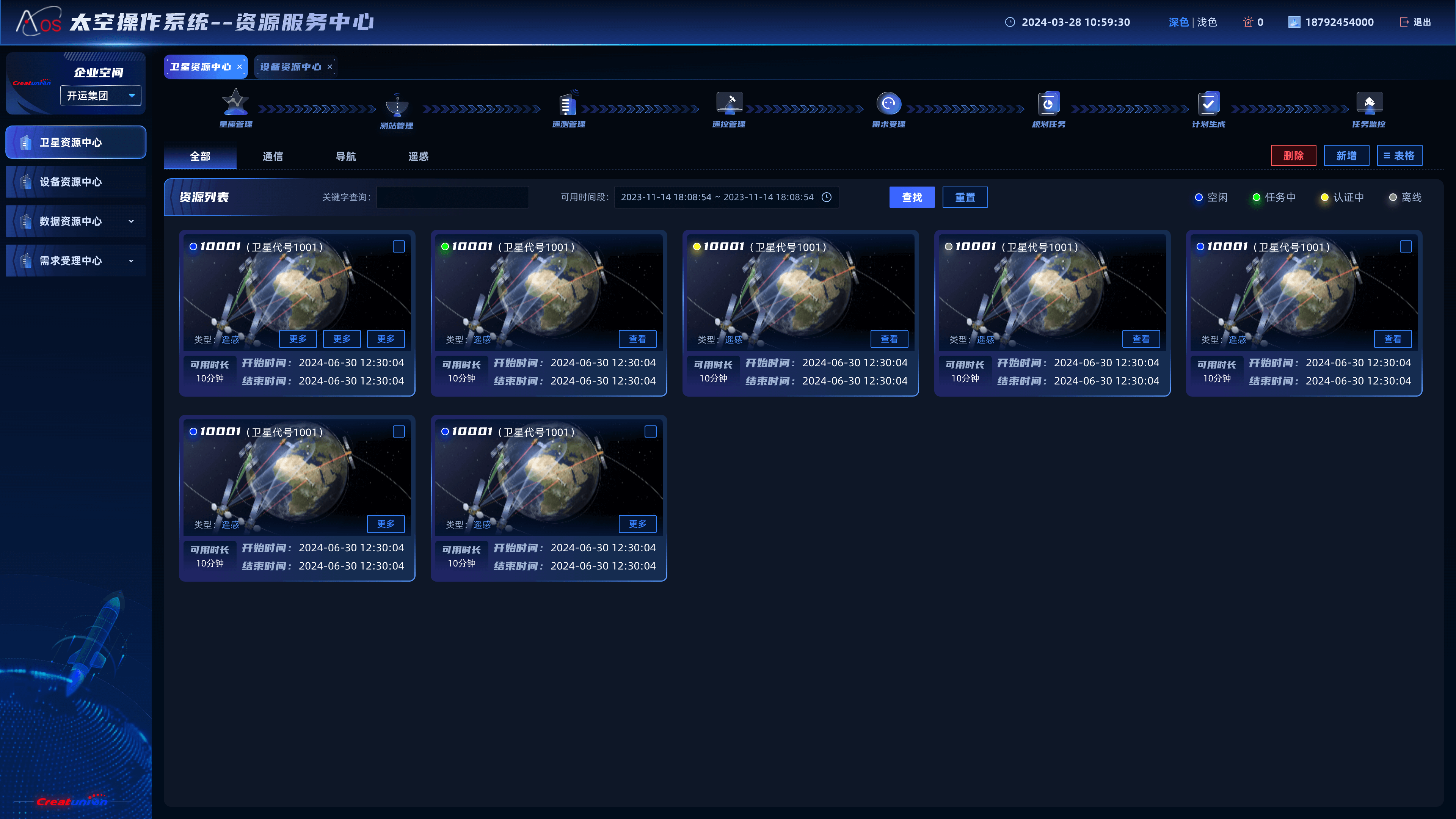This screenshot has width=1456, height=819.
Task: Click the 关键字查询 input field
Action: click(453, 197)
